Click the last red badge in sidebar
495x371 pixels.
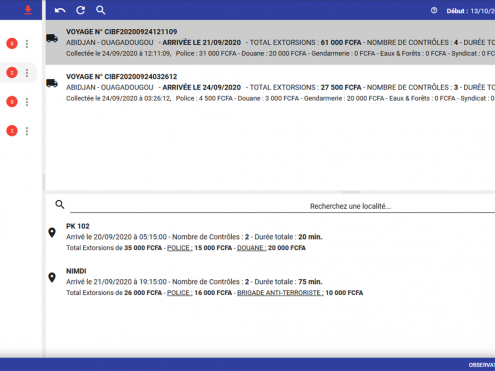pos(12,131)
